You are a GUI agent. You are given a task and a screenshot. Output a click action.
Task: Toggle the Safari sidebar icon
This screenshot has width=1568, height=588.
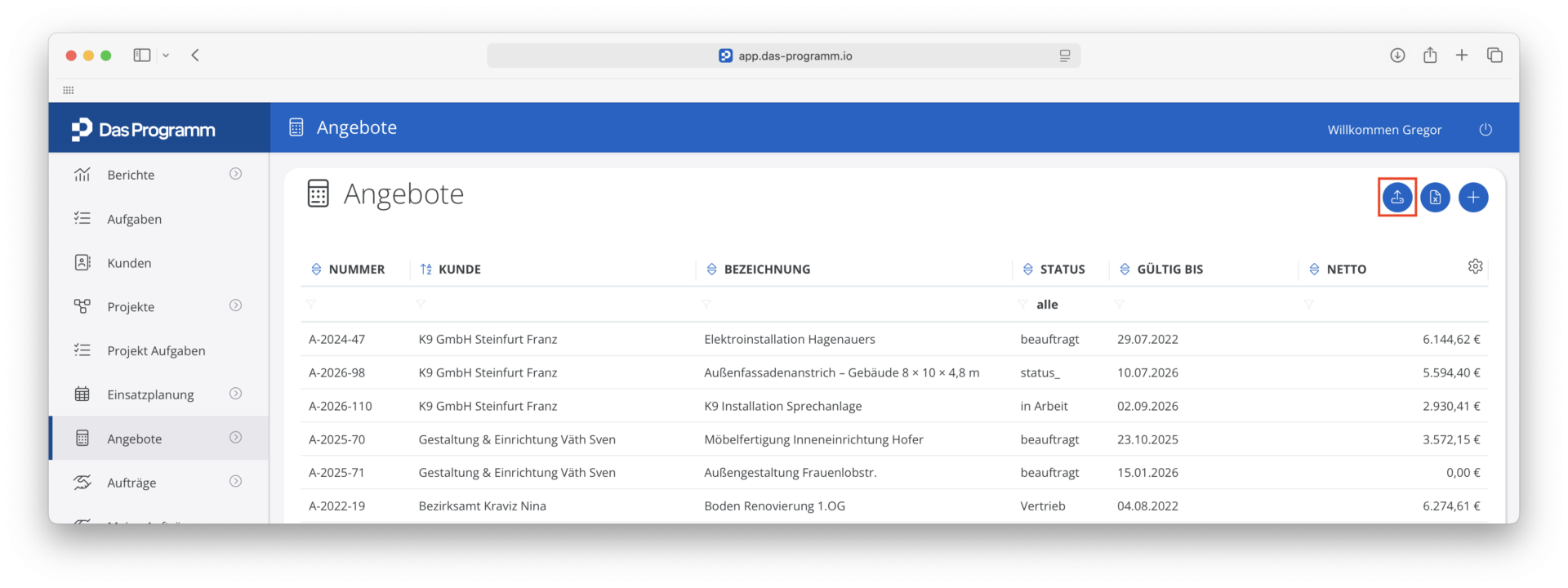[142, 55]
